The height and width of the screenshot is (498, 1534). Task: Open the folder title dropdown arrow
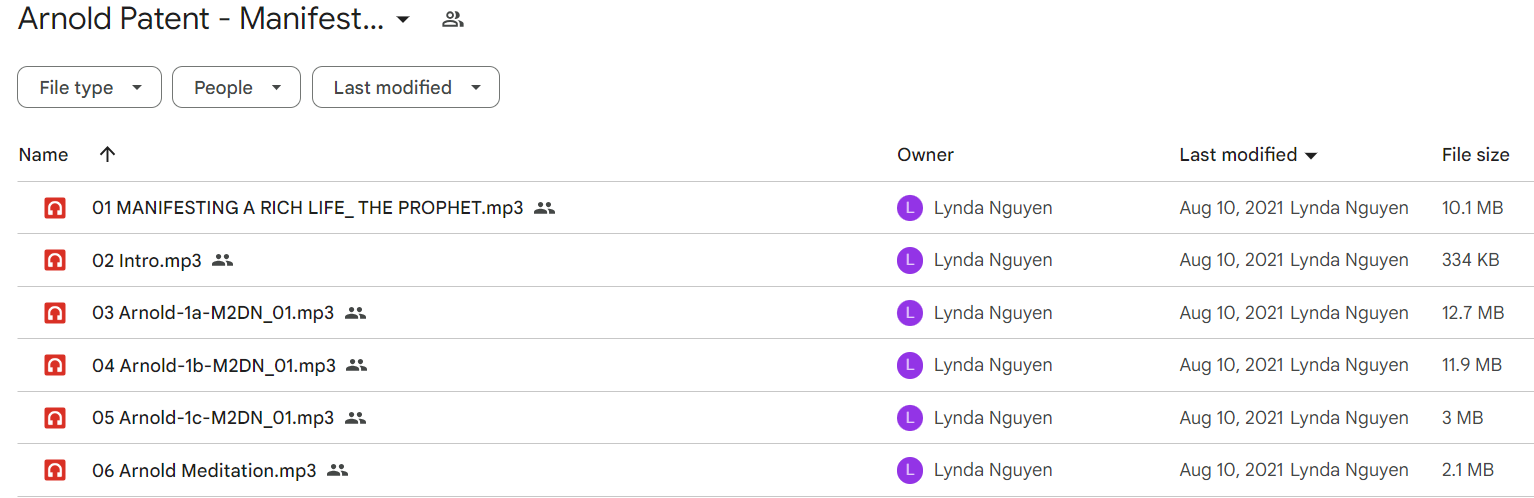click(403, 19)
